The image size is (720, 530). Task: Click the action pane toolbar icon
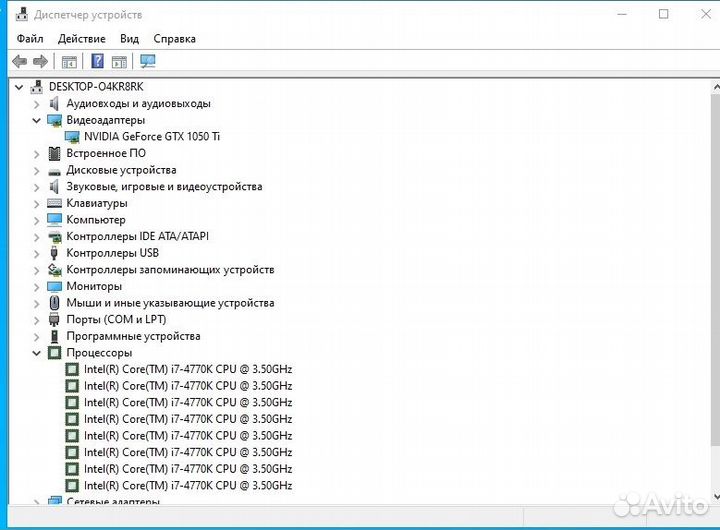(x=119, y=61)
